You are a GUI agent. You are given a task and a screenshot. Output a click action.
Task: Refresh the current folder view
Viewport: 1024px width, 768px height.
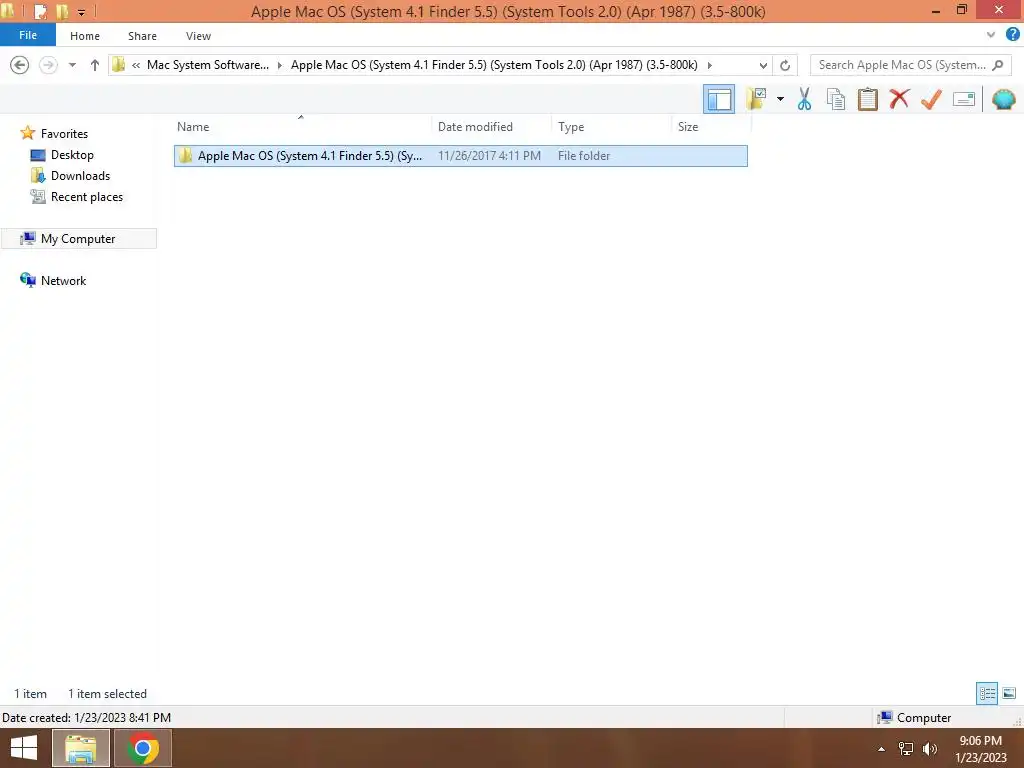[x=785, y=65]
